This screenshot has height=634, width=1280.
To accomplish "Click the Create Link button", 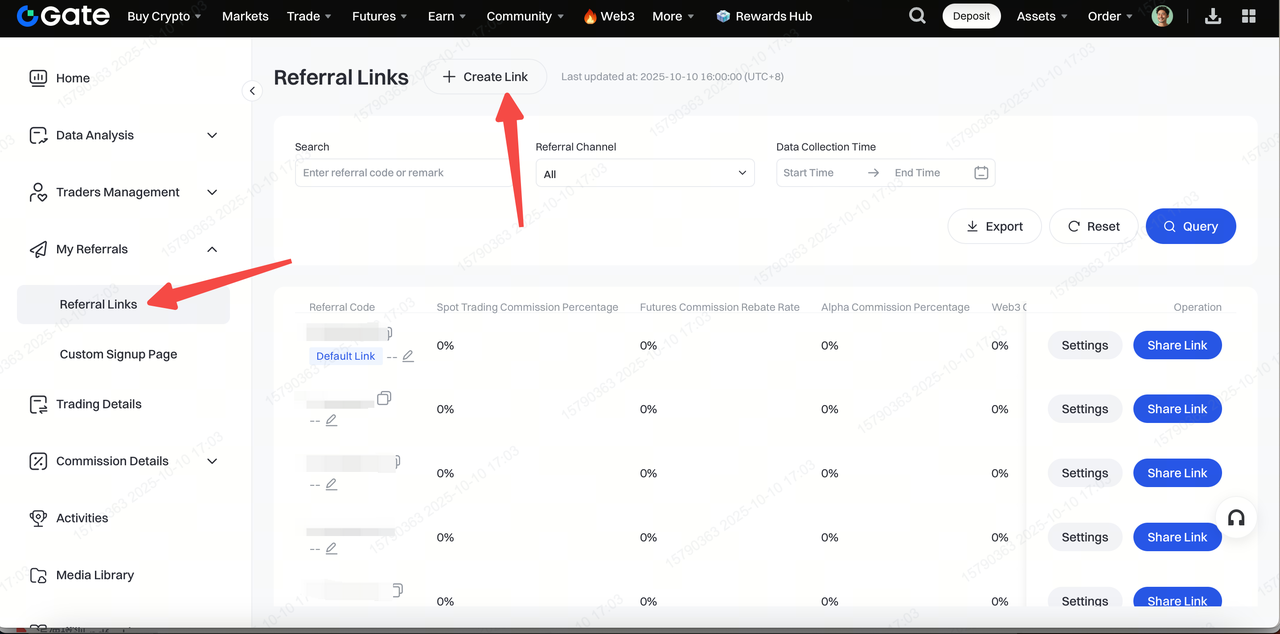I will [485, 77].
